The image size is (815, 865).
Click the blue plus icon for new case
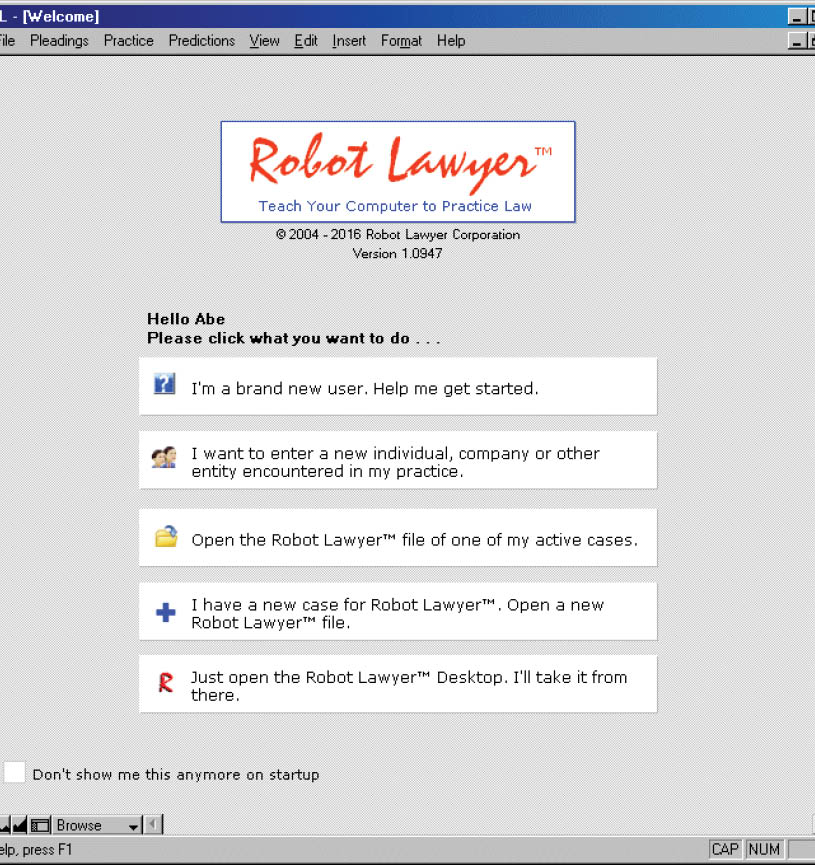(165, 613)
